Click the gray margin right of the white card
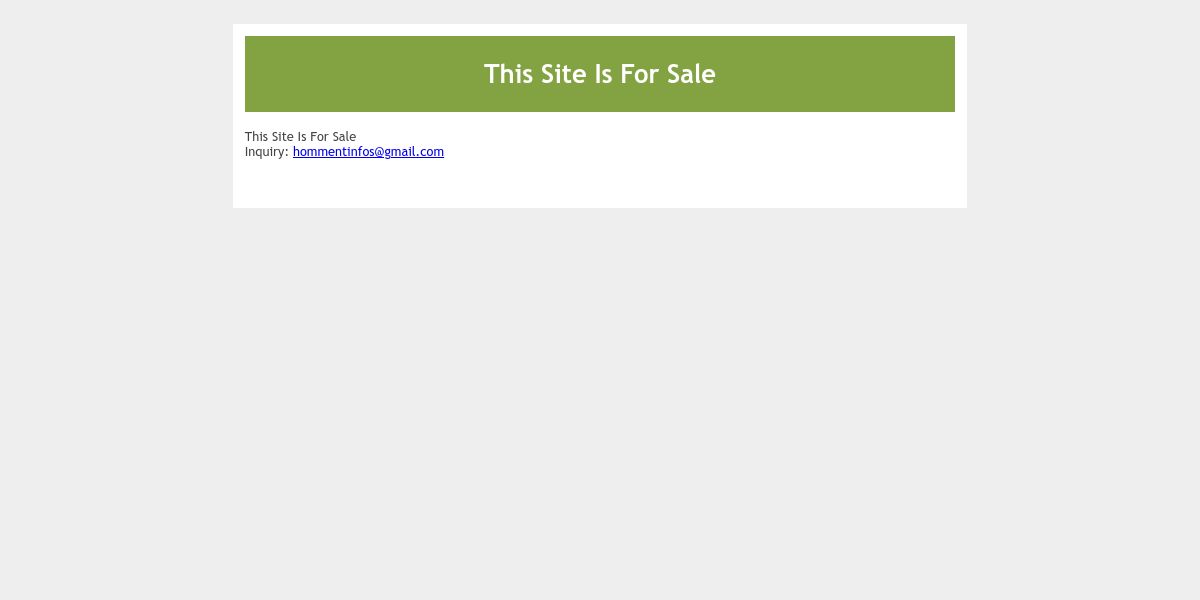Screen dimensions: 1200x600 [x=1083, y=116]
